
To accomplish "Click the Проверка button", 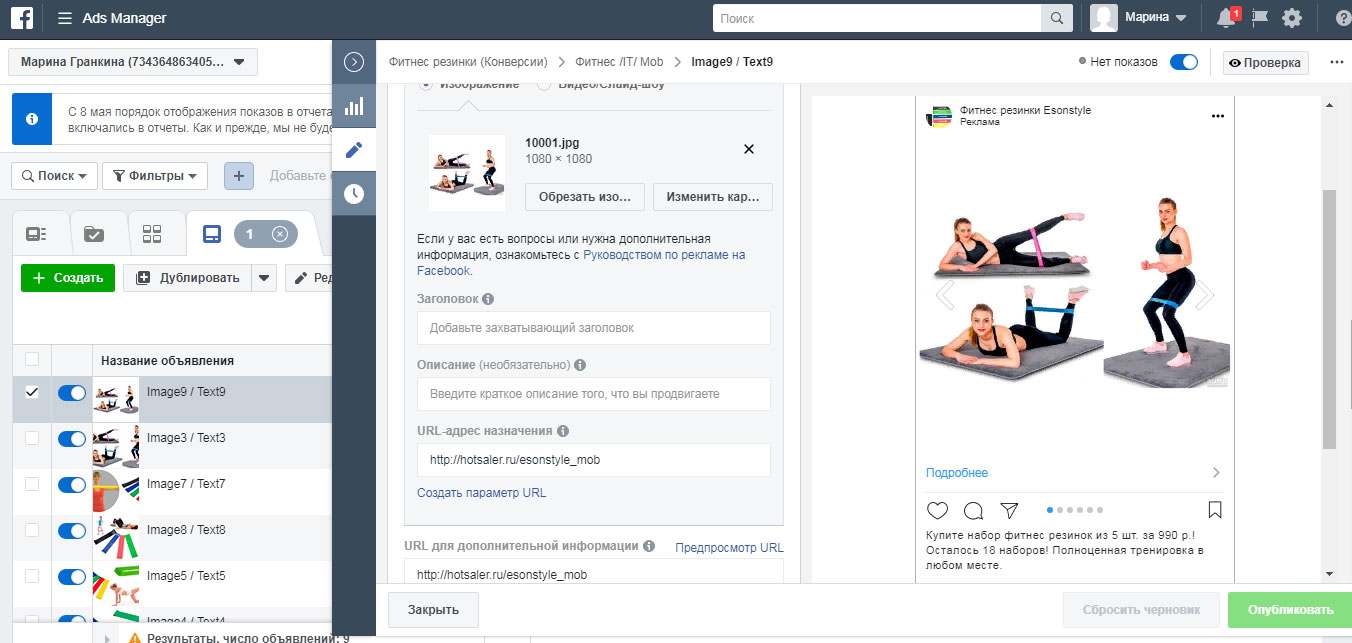I will click(1266, 62).
